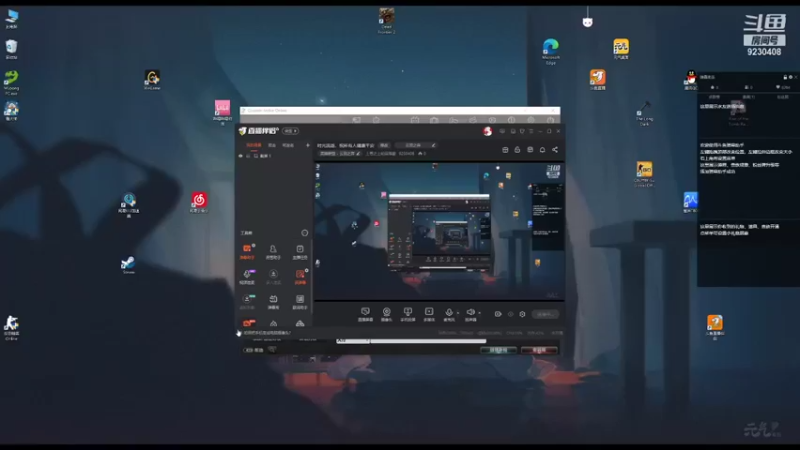Click the icon left of the bell
This screenshot has width=800, height=450.
[530, 149]
